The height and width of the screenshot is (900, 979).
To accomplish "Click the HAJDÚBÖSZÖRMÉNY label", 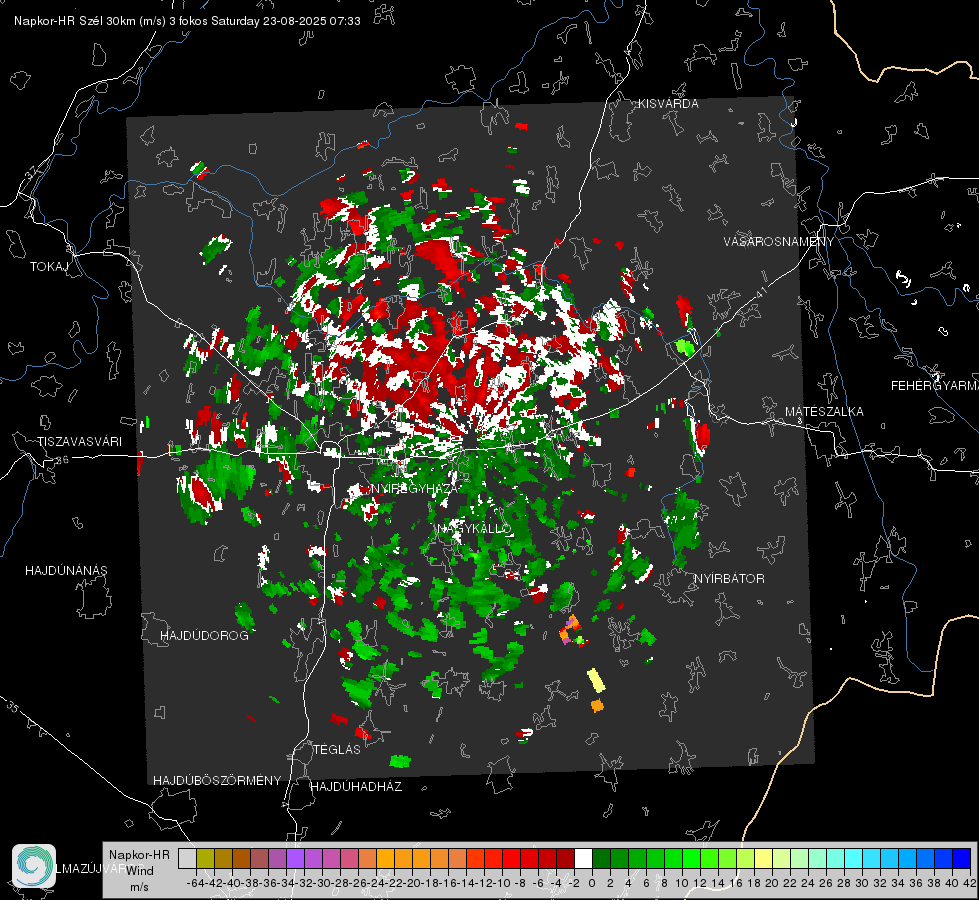I will (x=217, y=781).
